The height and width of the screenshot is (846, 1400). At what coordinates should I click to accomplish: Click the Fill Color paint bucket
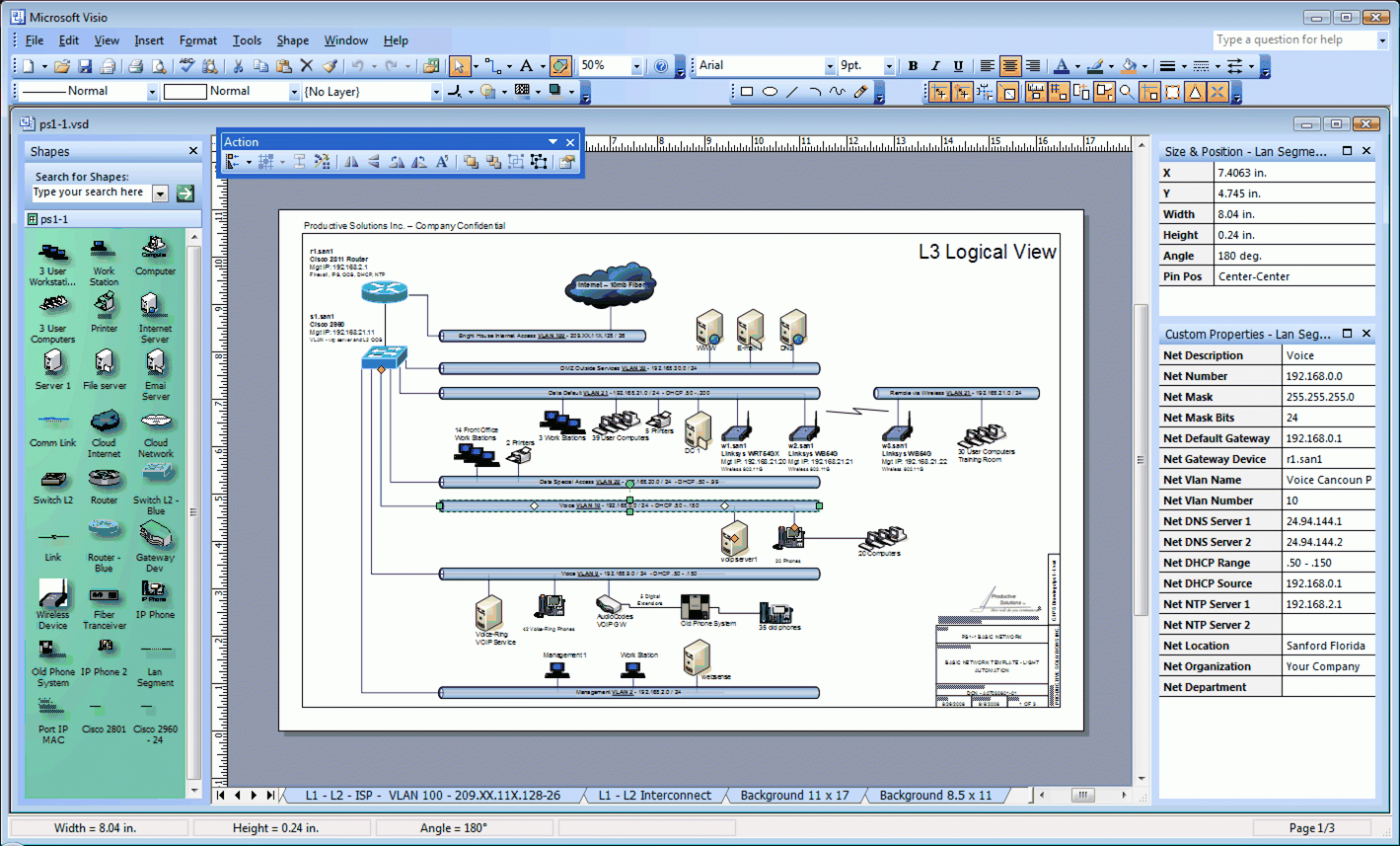click(1129, 66)
